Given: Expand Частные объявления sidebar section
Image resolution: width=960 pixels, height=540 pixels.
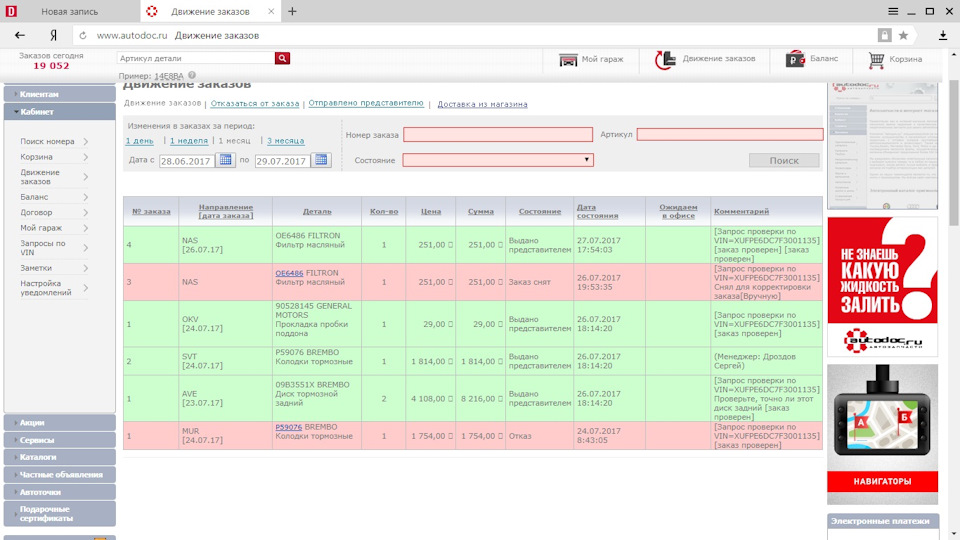Looking at the screenshot, I should (59, 474).
